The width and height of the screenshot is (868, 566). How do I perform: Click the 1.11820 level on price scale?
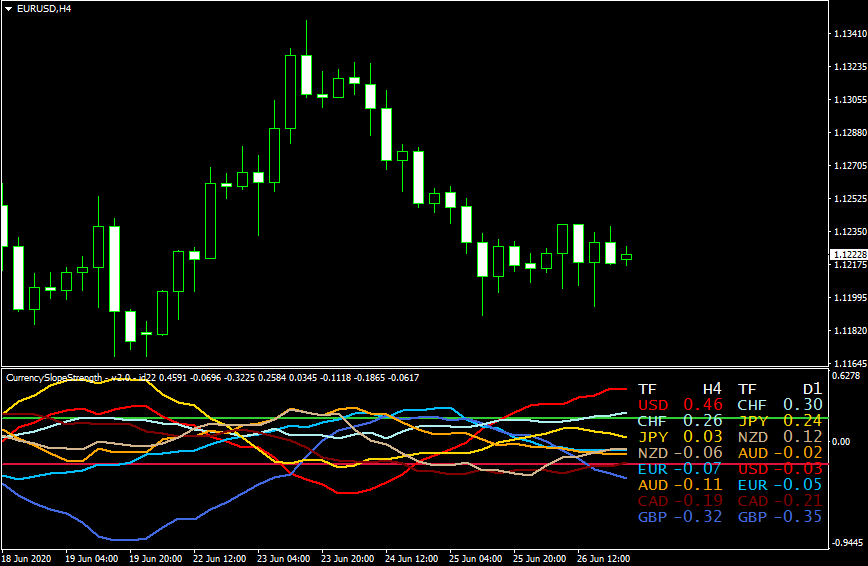(x=848, y=330)
